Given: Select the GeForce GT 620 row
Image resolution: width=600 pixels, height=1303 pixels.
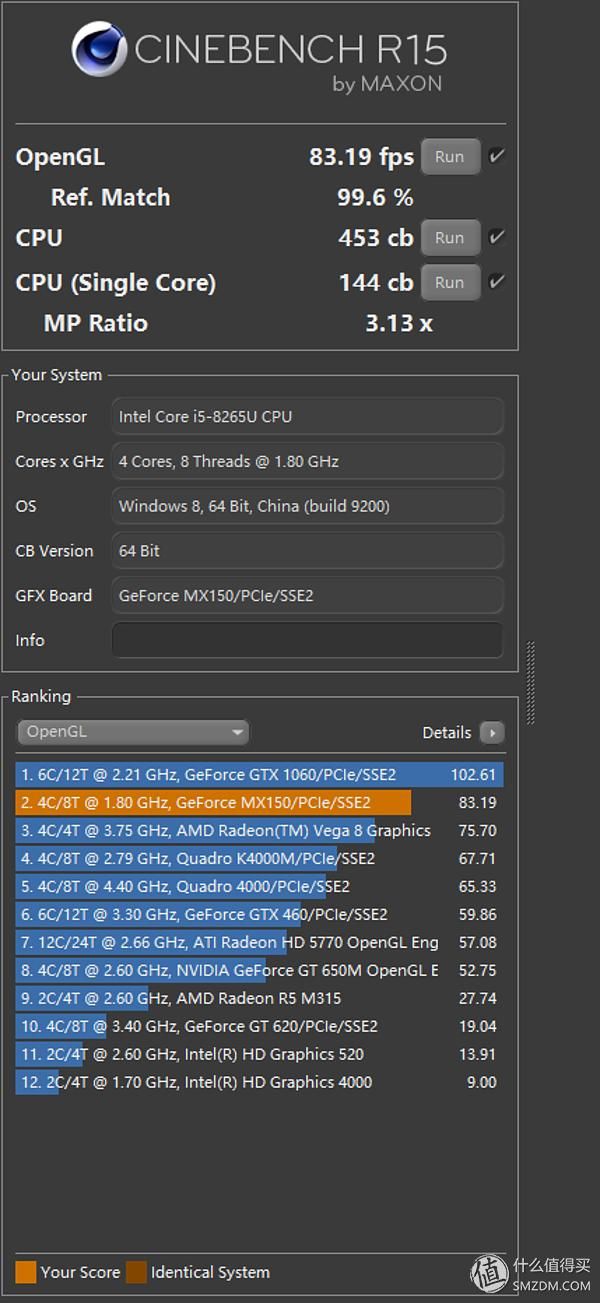Looking at the screenshot, I should (x=260, y=1026).
